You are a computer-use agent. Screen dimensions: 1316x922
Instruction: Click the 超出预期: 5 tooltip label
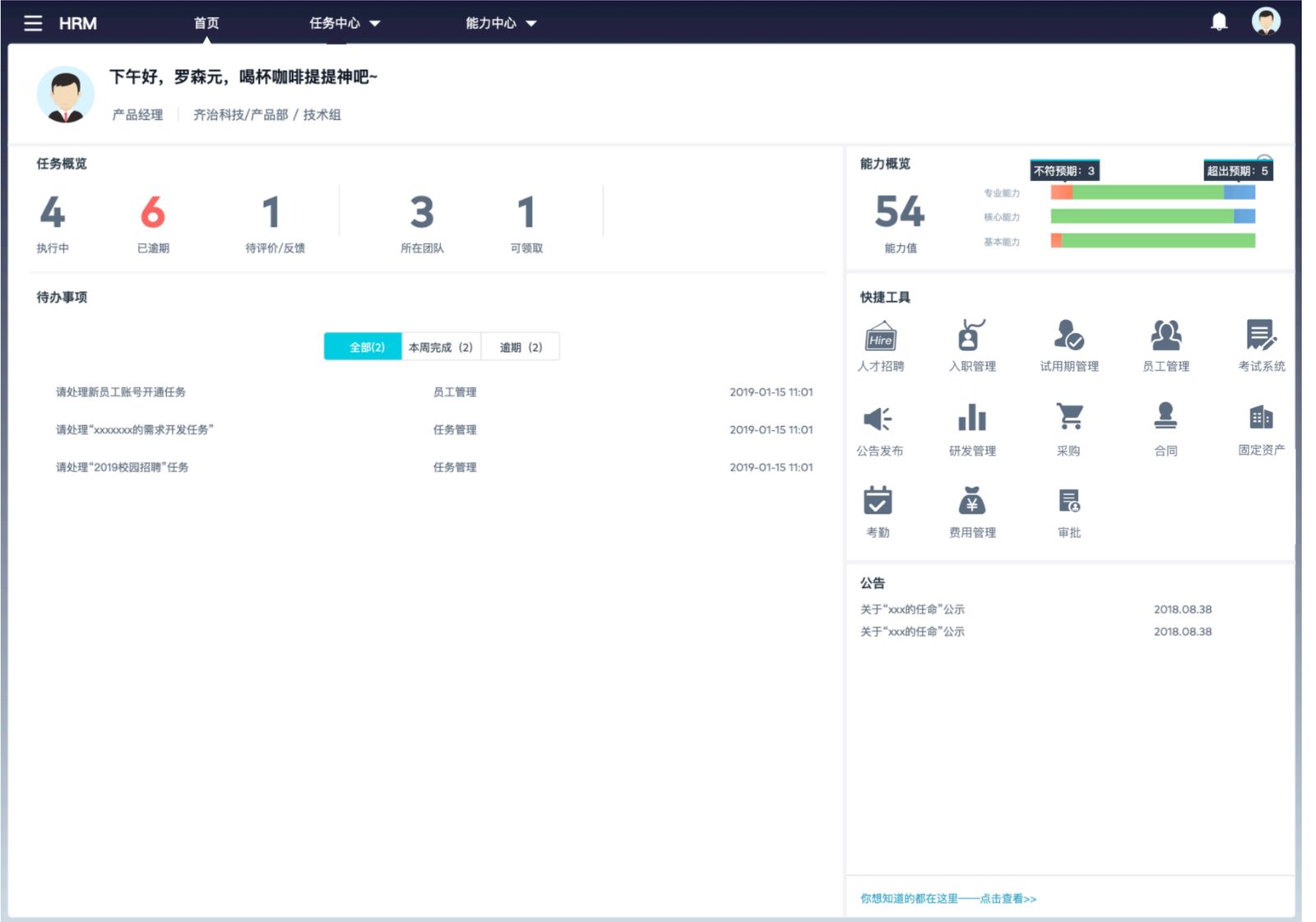tap(1238, 171)
